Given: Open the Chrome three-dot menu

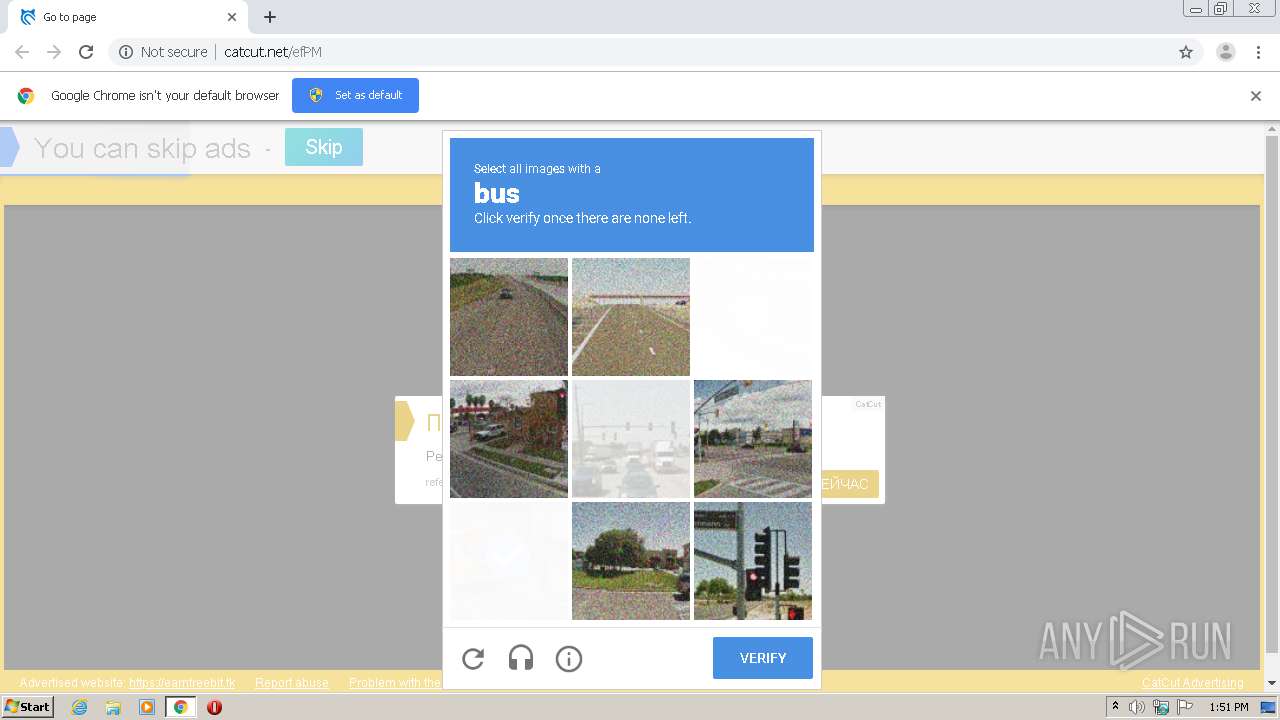Looking at the screenshot, I should (x=1258, y=52).
